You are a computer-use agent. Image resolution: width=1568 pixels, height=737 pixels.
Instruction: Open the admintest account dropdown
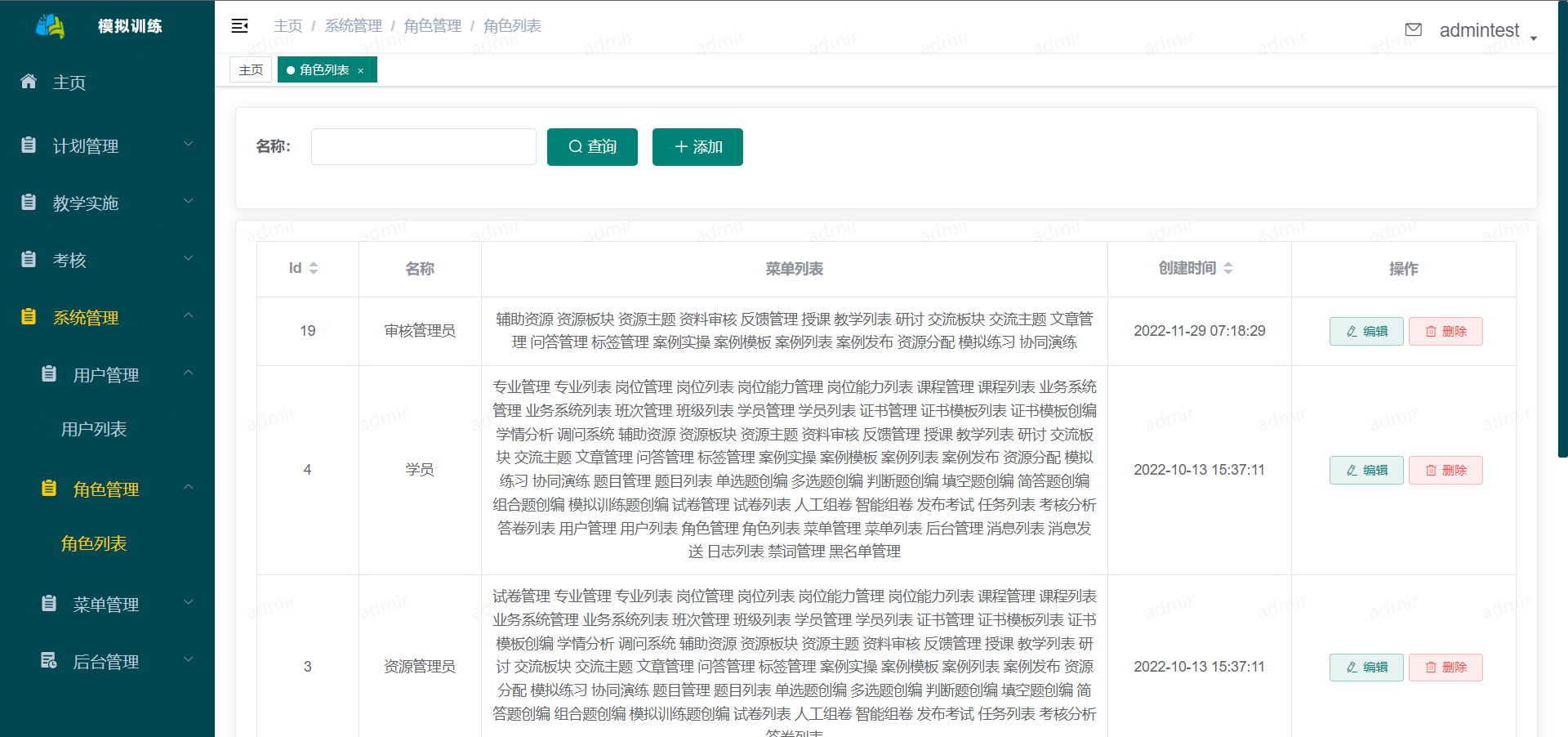tap(1481, 30)
